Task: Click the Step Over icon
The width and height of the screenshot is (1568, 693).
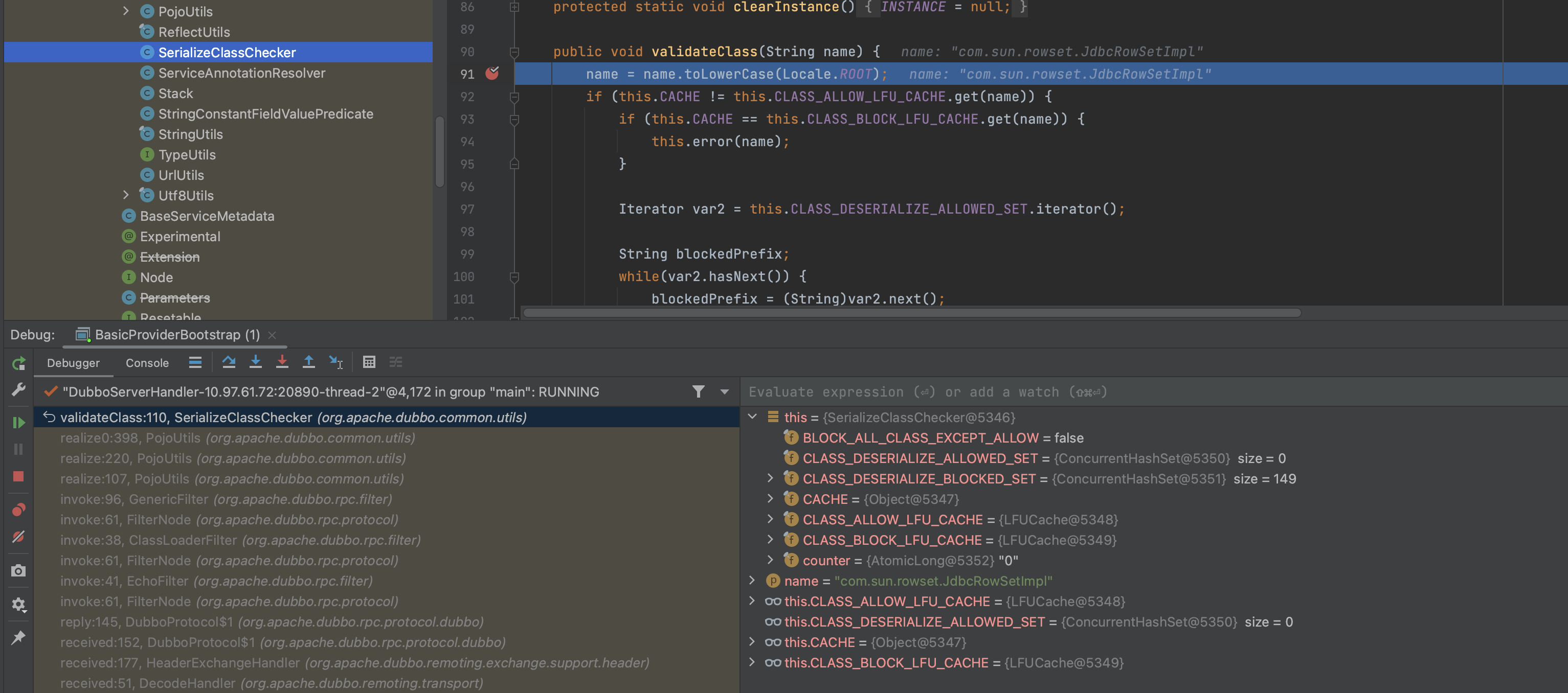Action: [x=229, y=363]
